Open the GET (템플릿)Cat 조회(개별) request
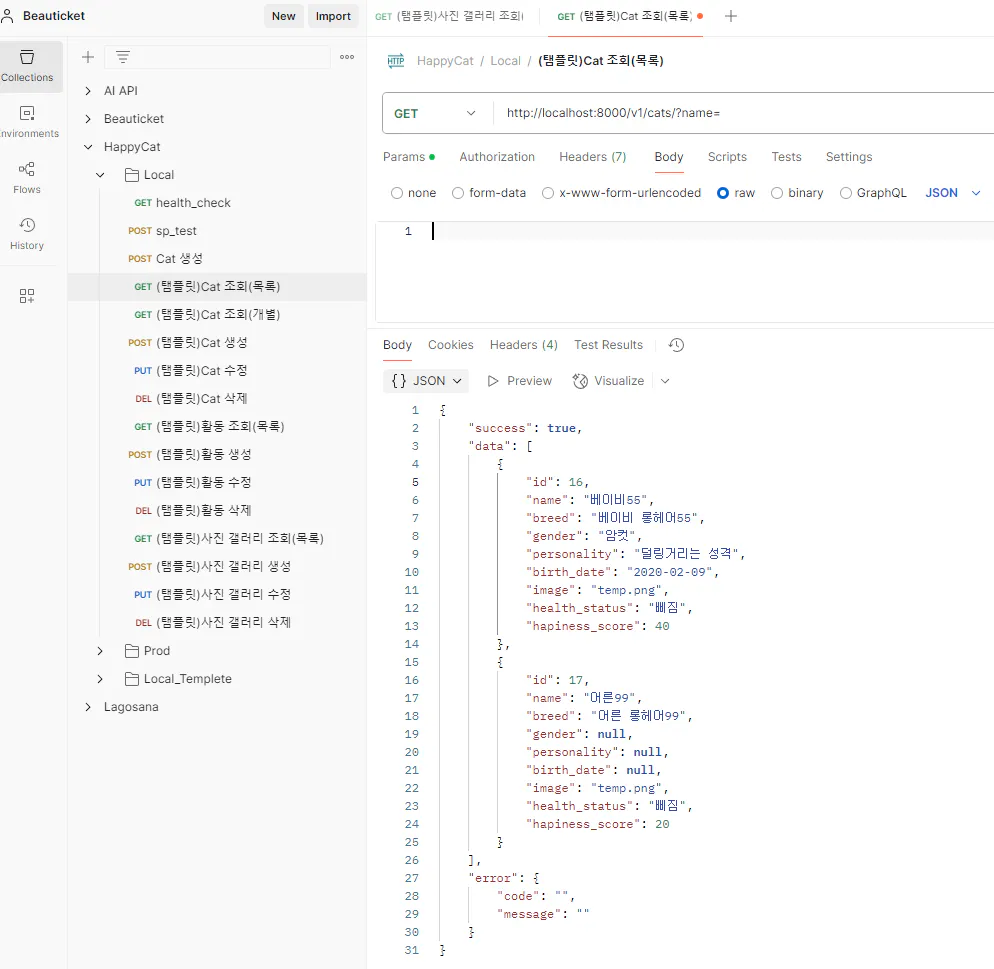Image resolution: width=994 pixels, height=969 pixels. (x=217, y=314)
